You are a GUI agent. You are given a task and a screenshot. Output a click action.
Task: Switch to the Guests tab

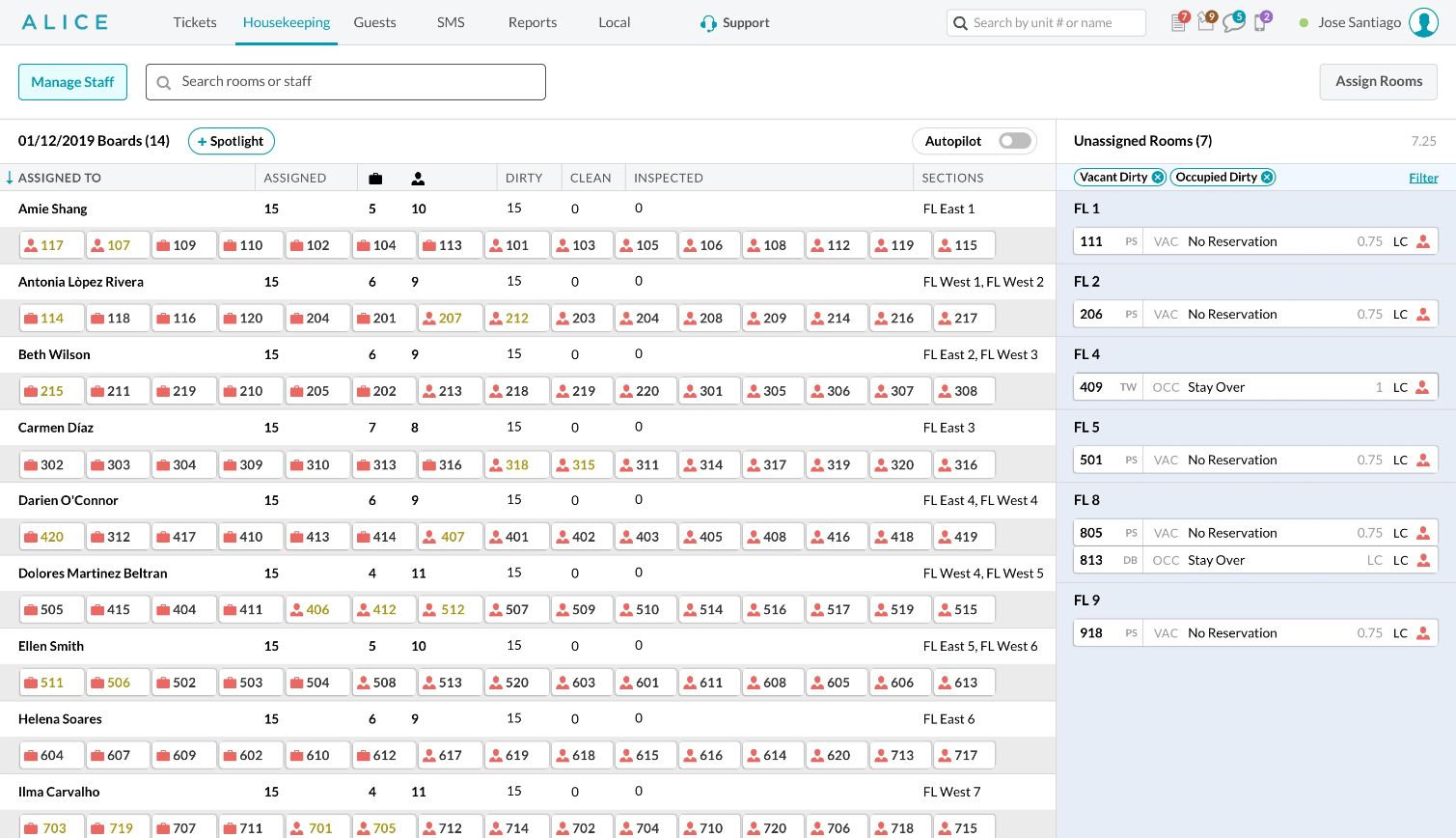point(374,22)
